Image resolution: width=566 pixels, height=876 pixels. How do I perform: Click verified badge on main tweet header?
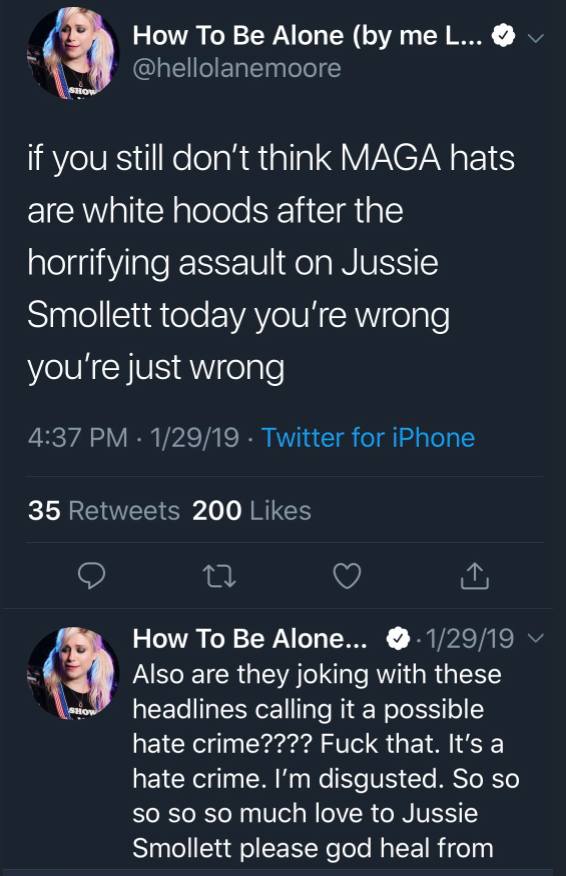(503, 36)
